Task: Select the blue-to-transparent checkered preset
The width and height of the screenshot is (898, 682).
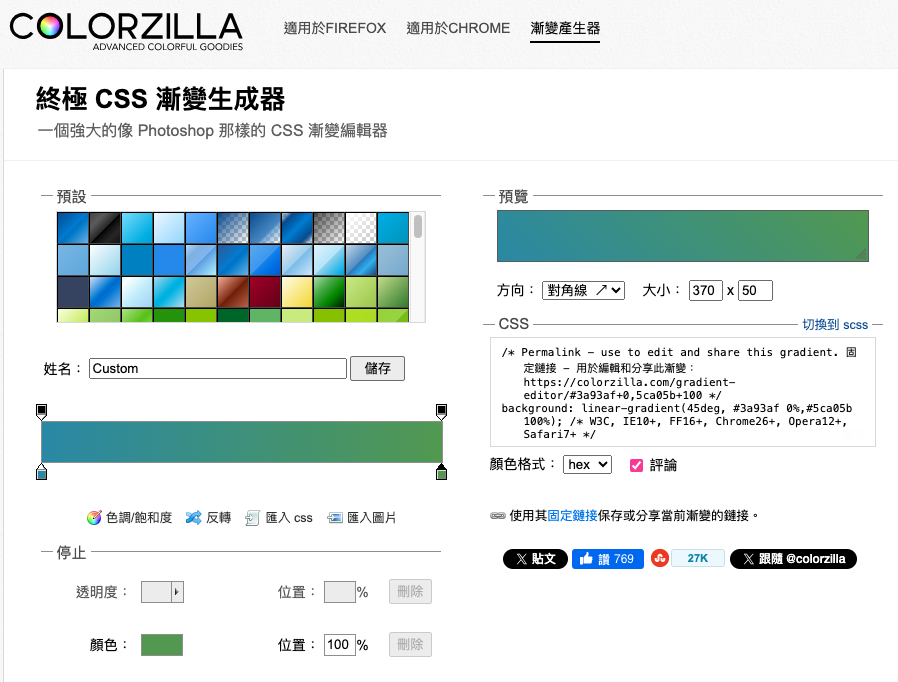Action: click(x=233, y=228)
